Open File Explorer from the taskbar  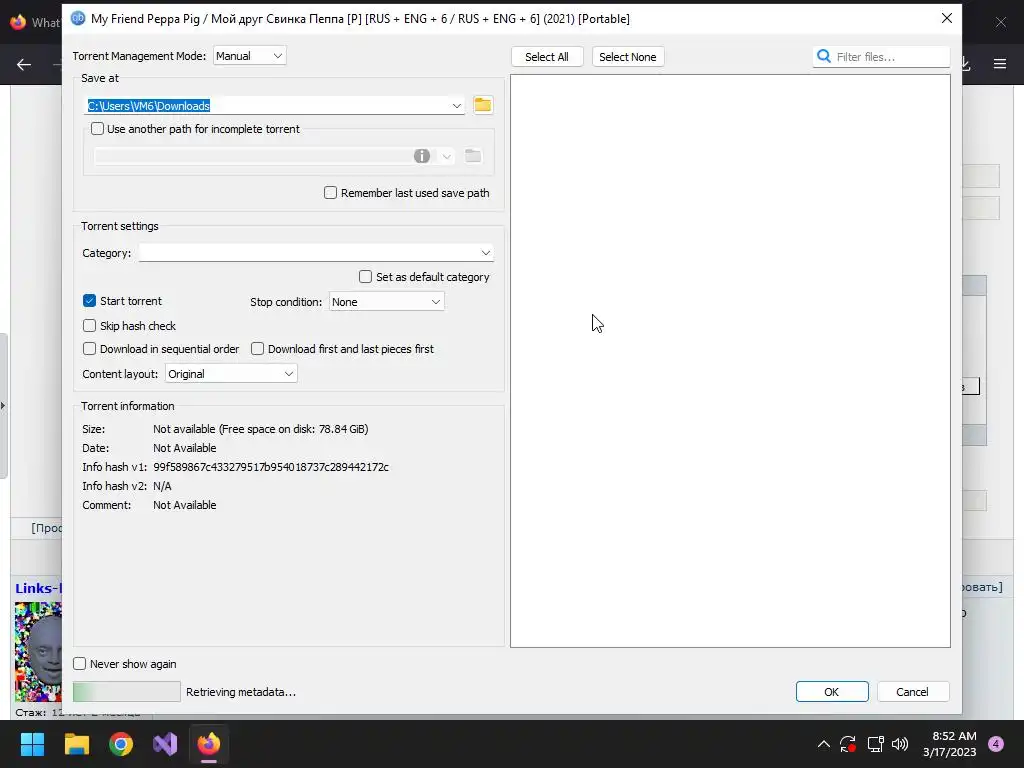pyautogui.click(x=76, y=744)
